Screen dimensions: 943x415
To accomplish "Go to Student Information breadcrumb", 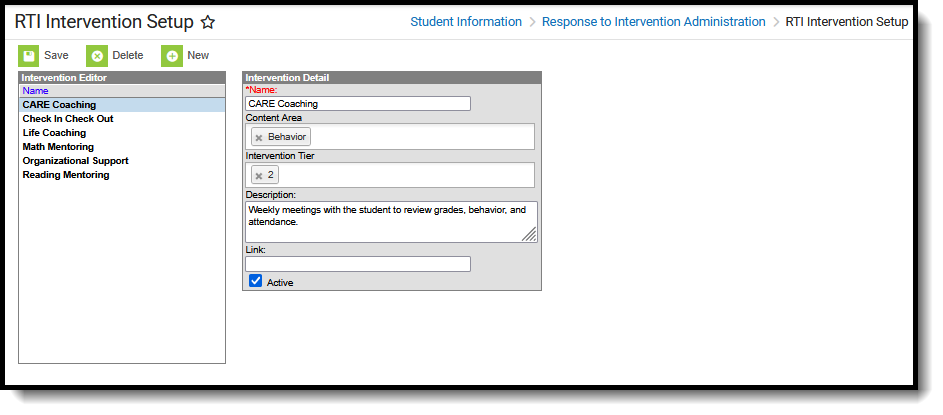I will [x=466, y=22].
